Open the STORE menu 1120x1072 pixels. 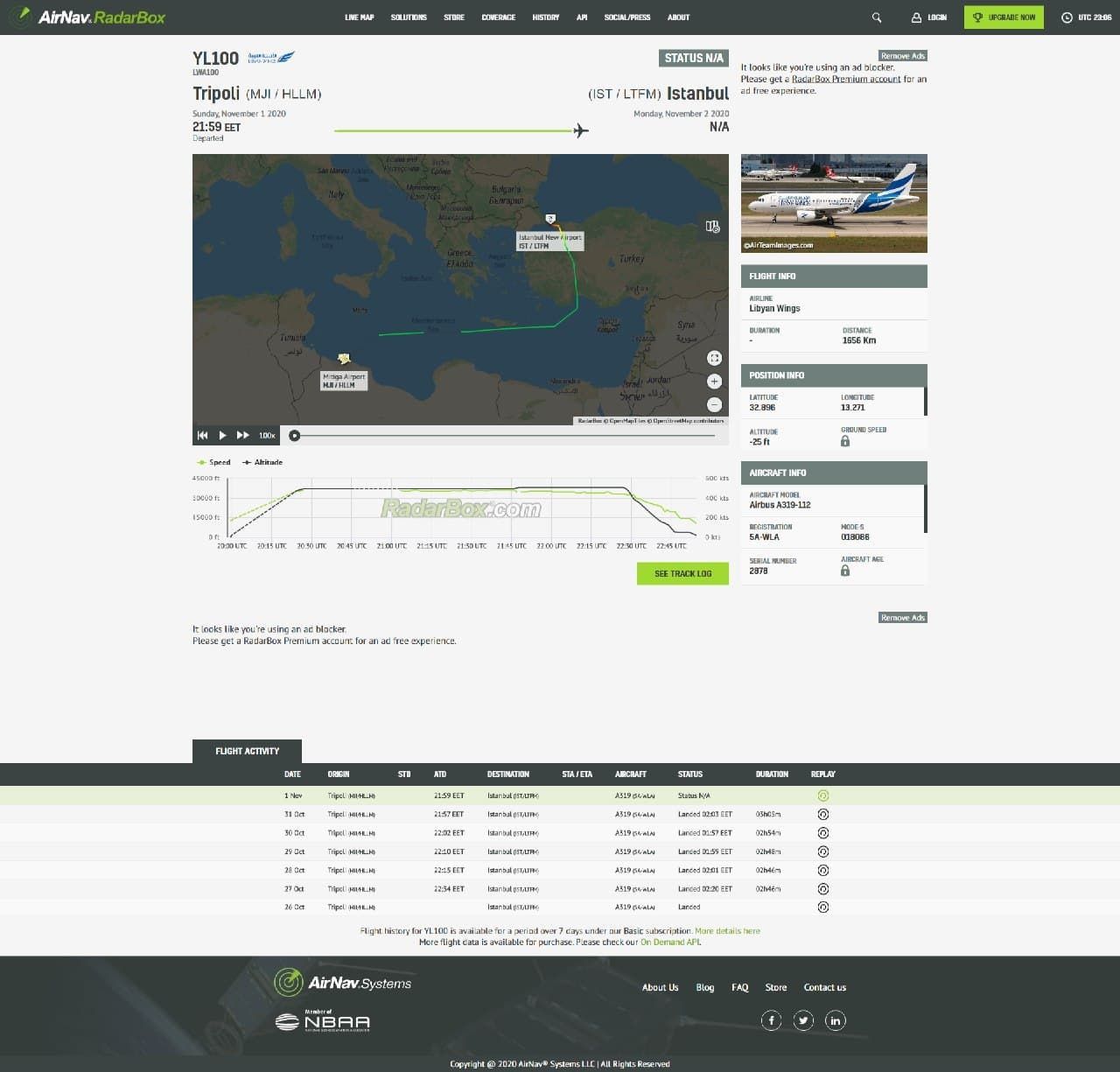(x=454, y=18)
